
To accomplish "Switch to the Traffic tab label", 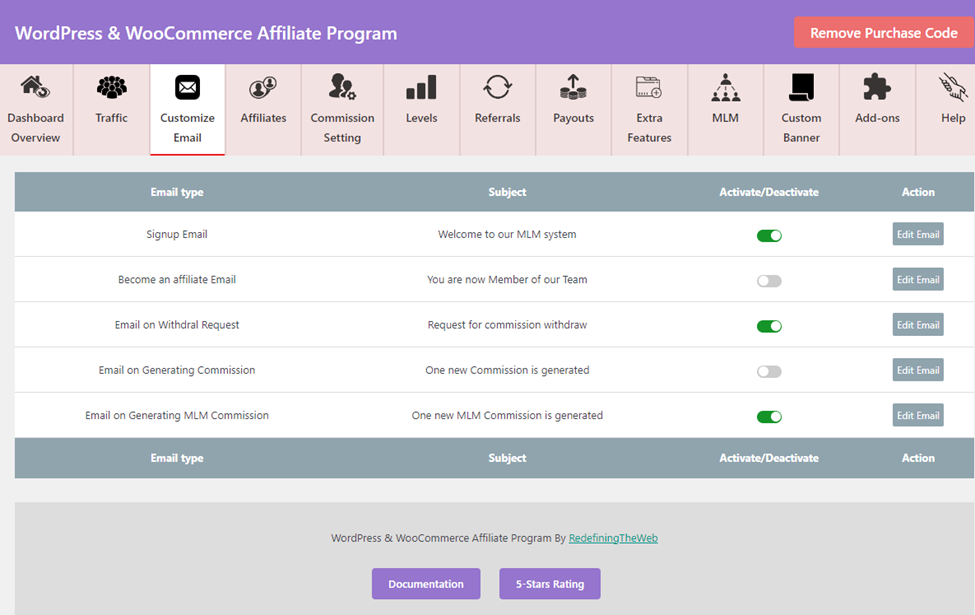I will click(x=111, y=118).
